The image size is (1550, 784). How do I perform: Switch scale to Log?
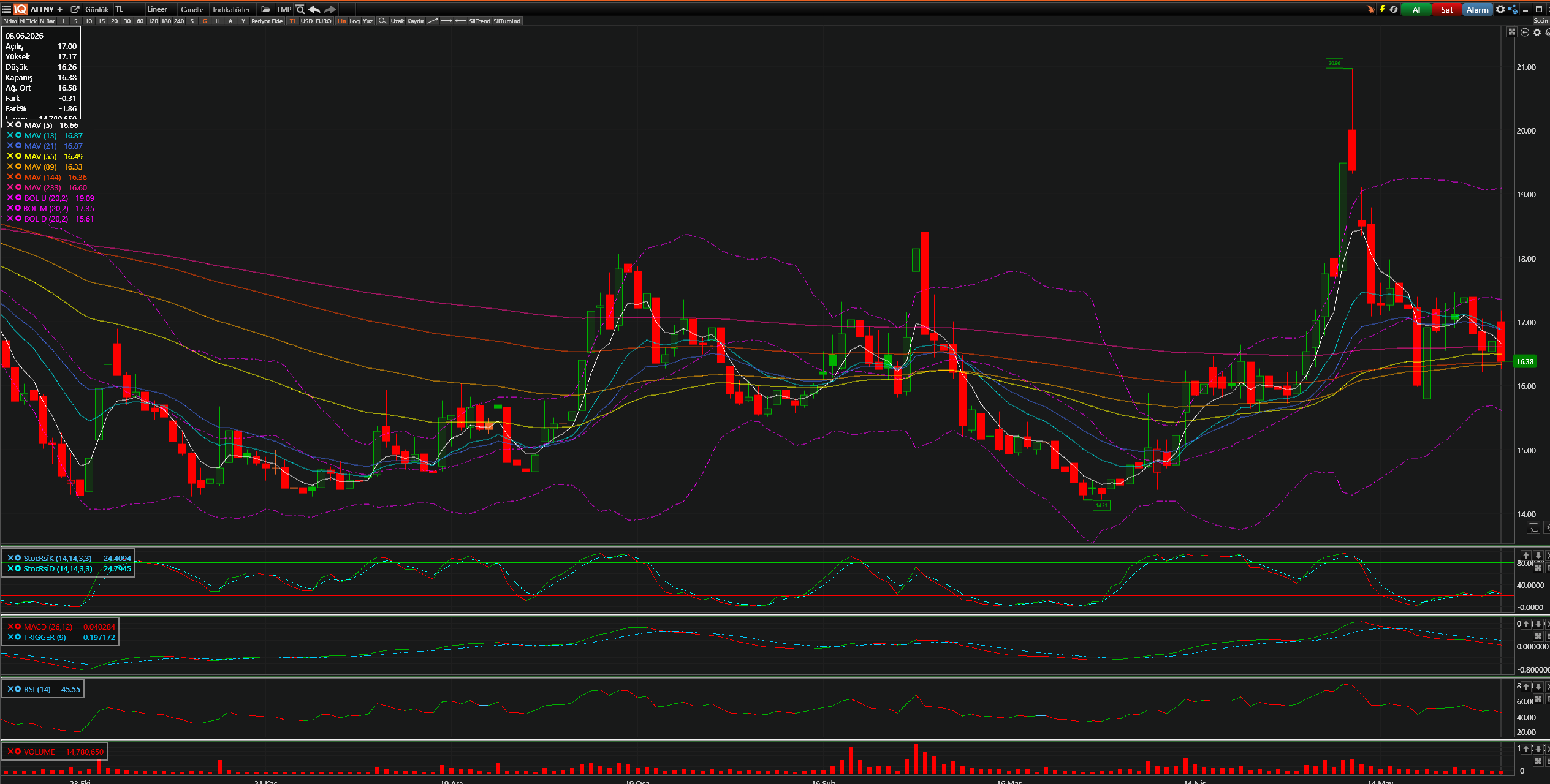click(355, 21)
